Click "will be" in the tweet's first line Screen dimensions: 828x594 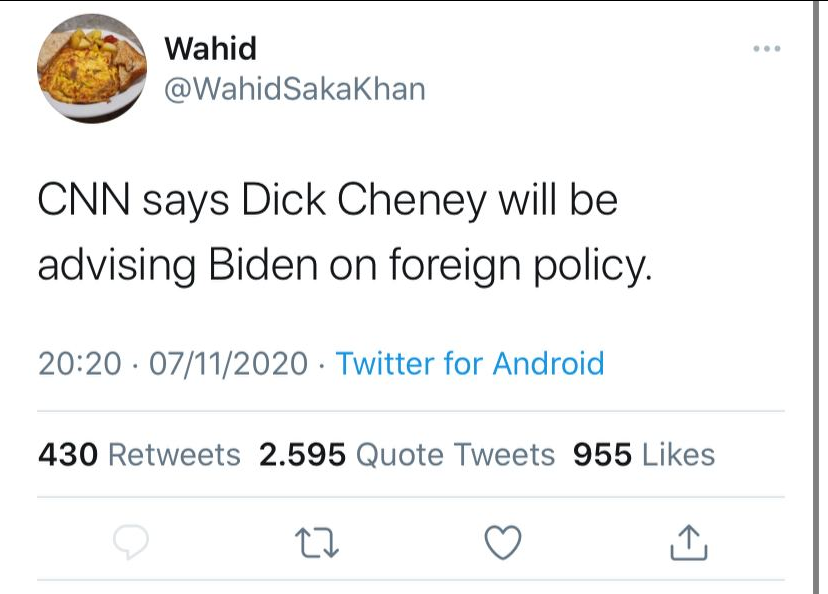(x=561, y=201)
